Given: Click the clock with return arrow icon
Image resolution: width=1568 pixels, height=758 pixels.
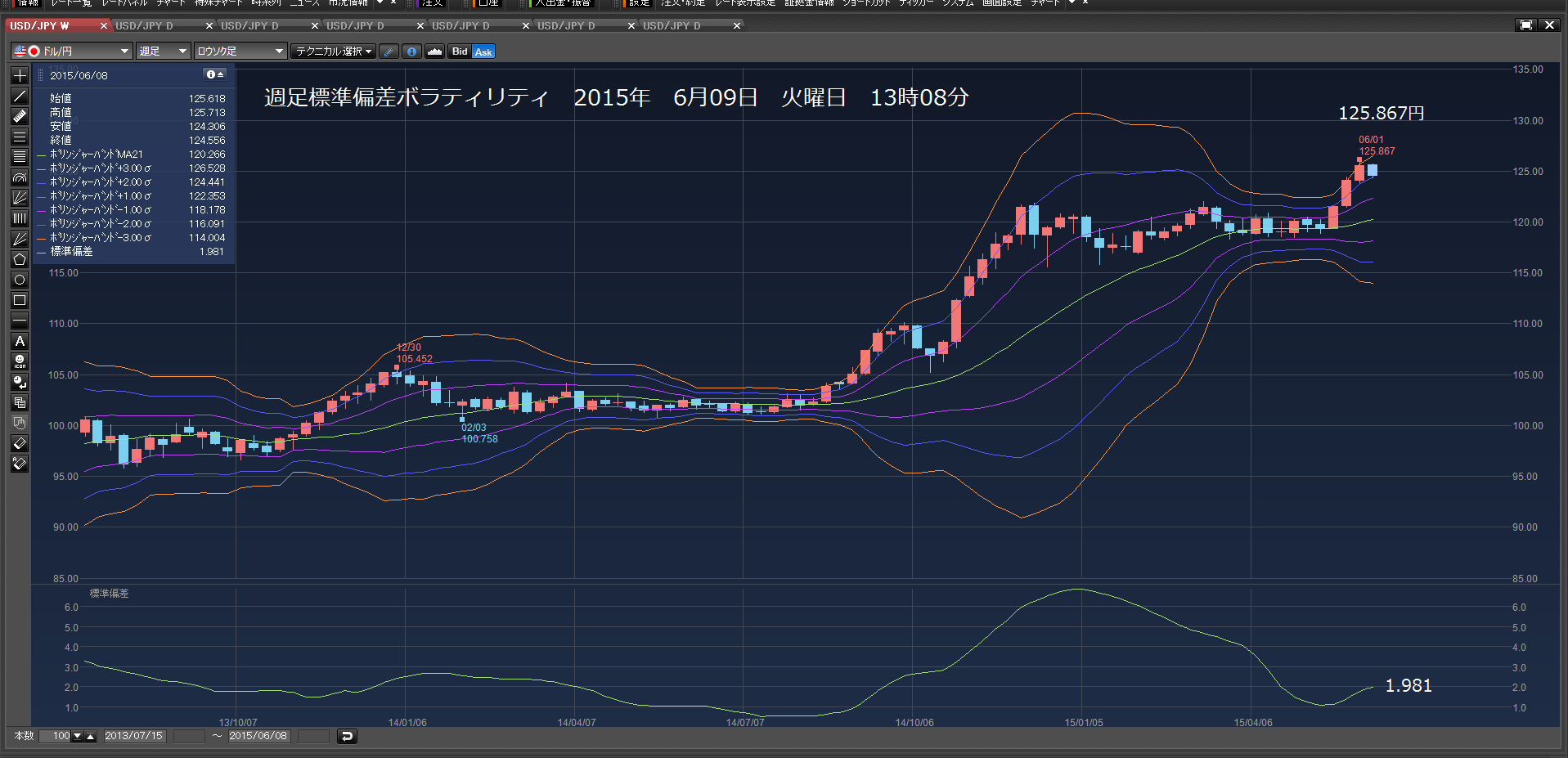Looking at the screenshot, I should [x=20, y=382].
